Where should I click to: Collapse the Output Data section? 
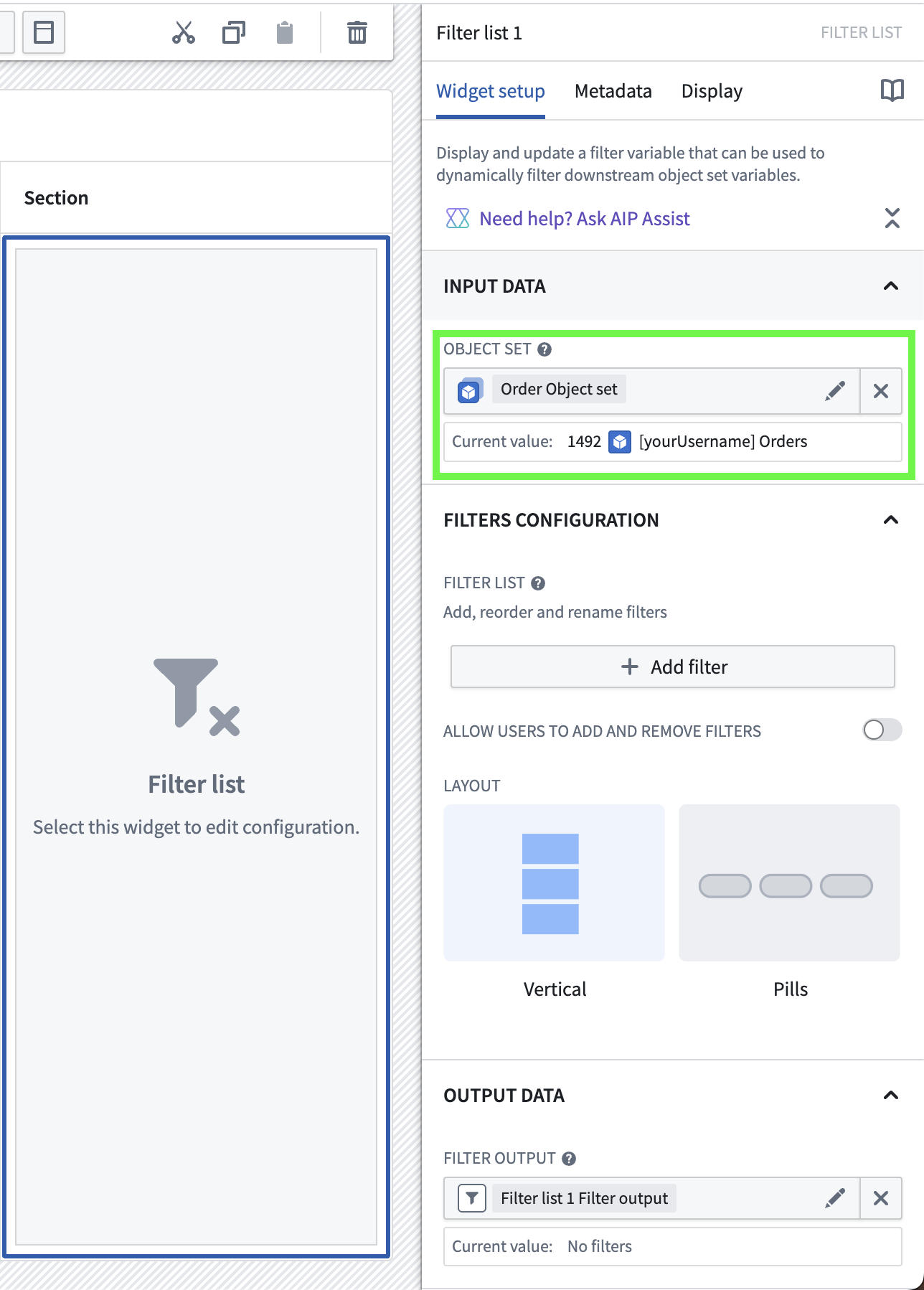(891, 1096)
